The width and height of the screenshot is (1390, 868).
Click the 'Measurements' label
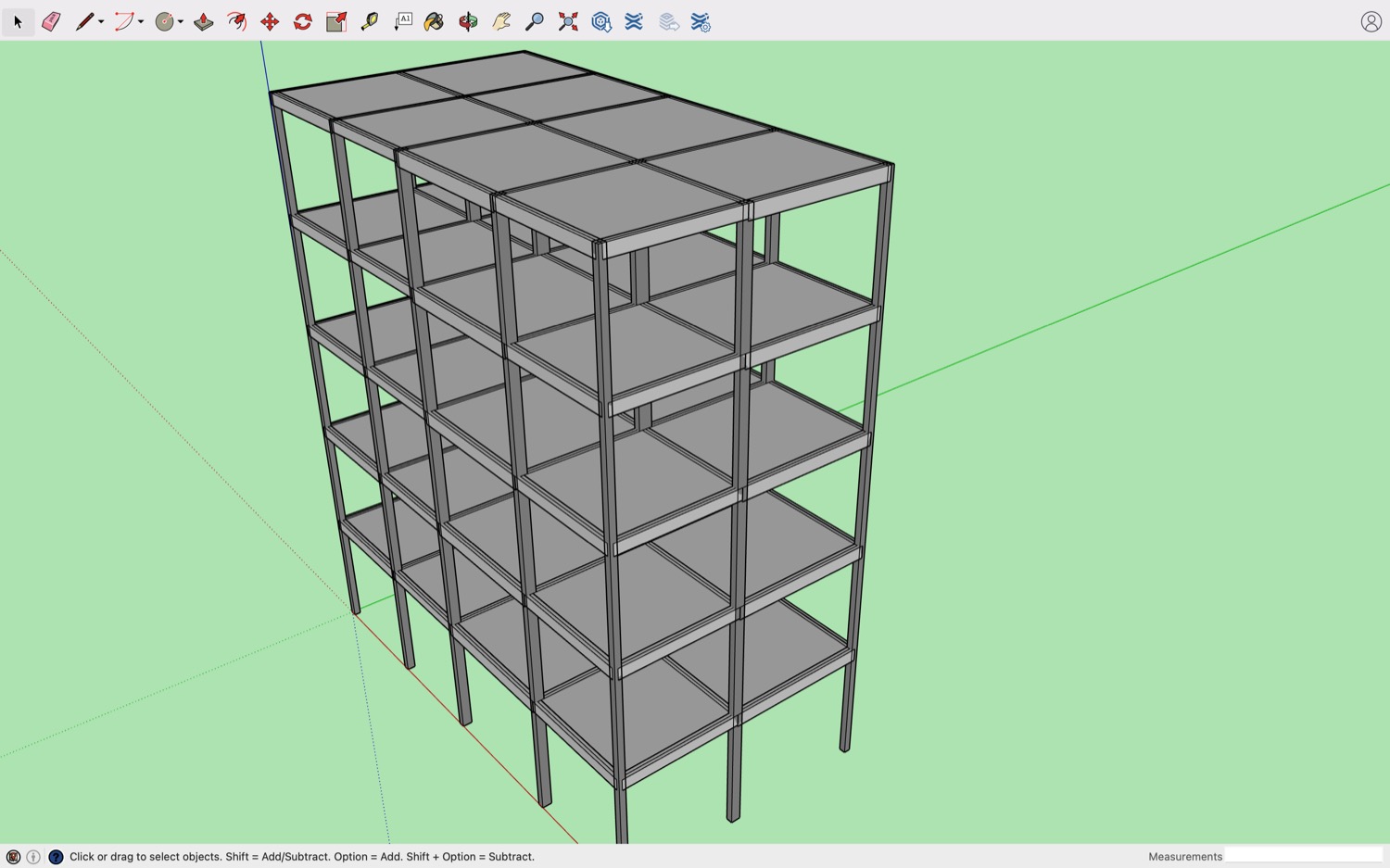(1185, 857)
